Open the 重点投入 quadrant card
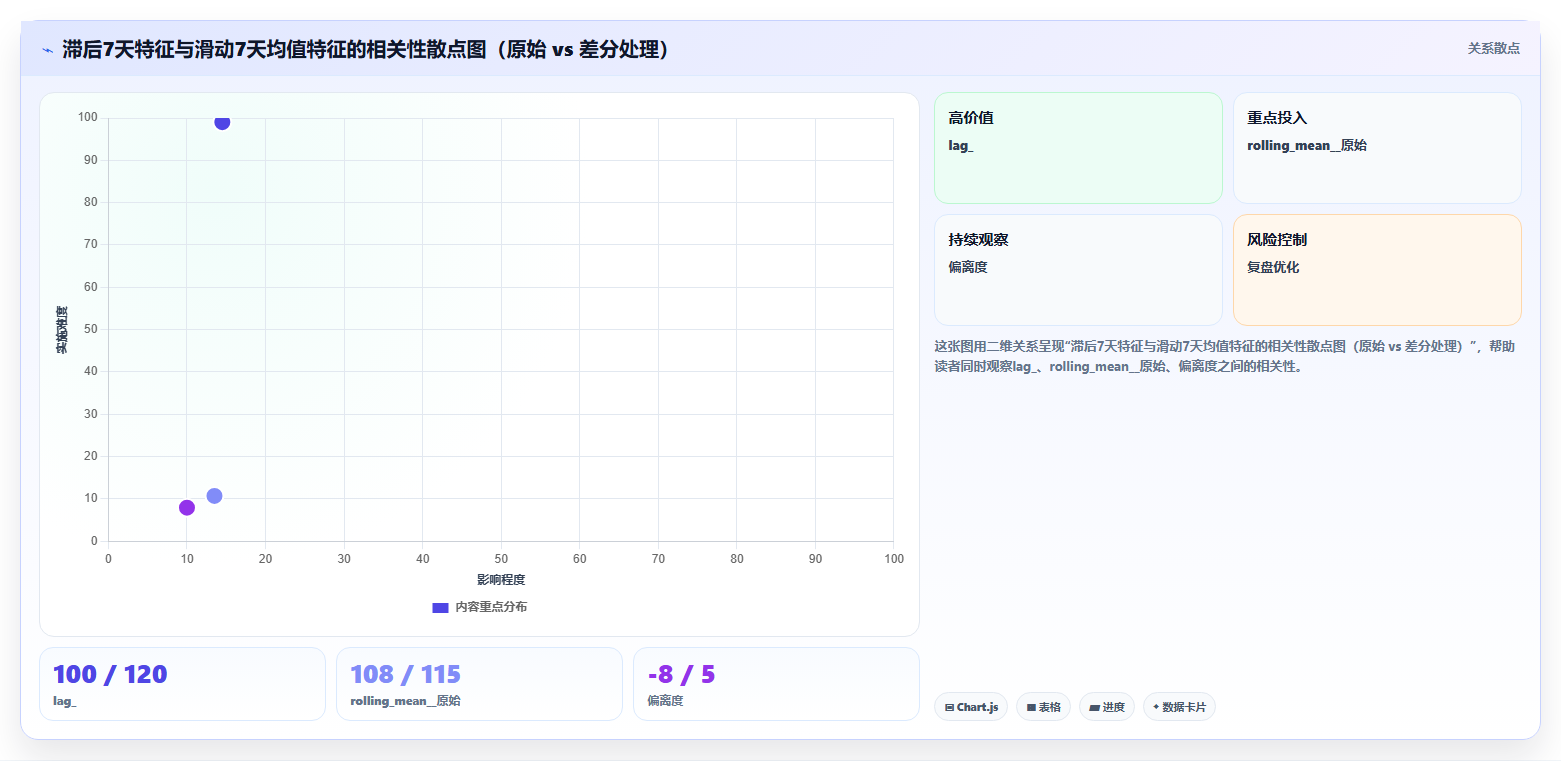This screenshot has width=1561, height=761. (1377, 148)
